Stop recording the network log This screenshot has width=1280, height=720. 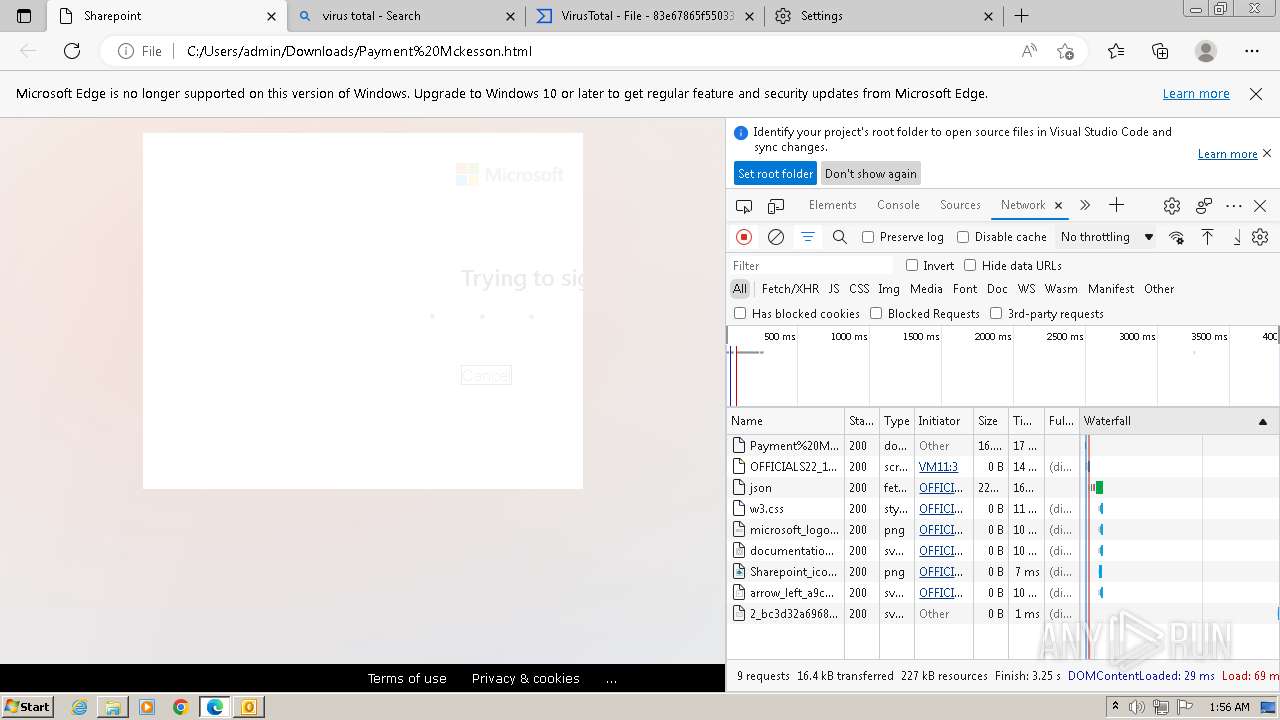(x=744, y=237)
